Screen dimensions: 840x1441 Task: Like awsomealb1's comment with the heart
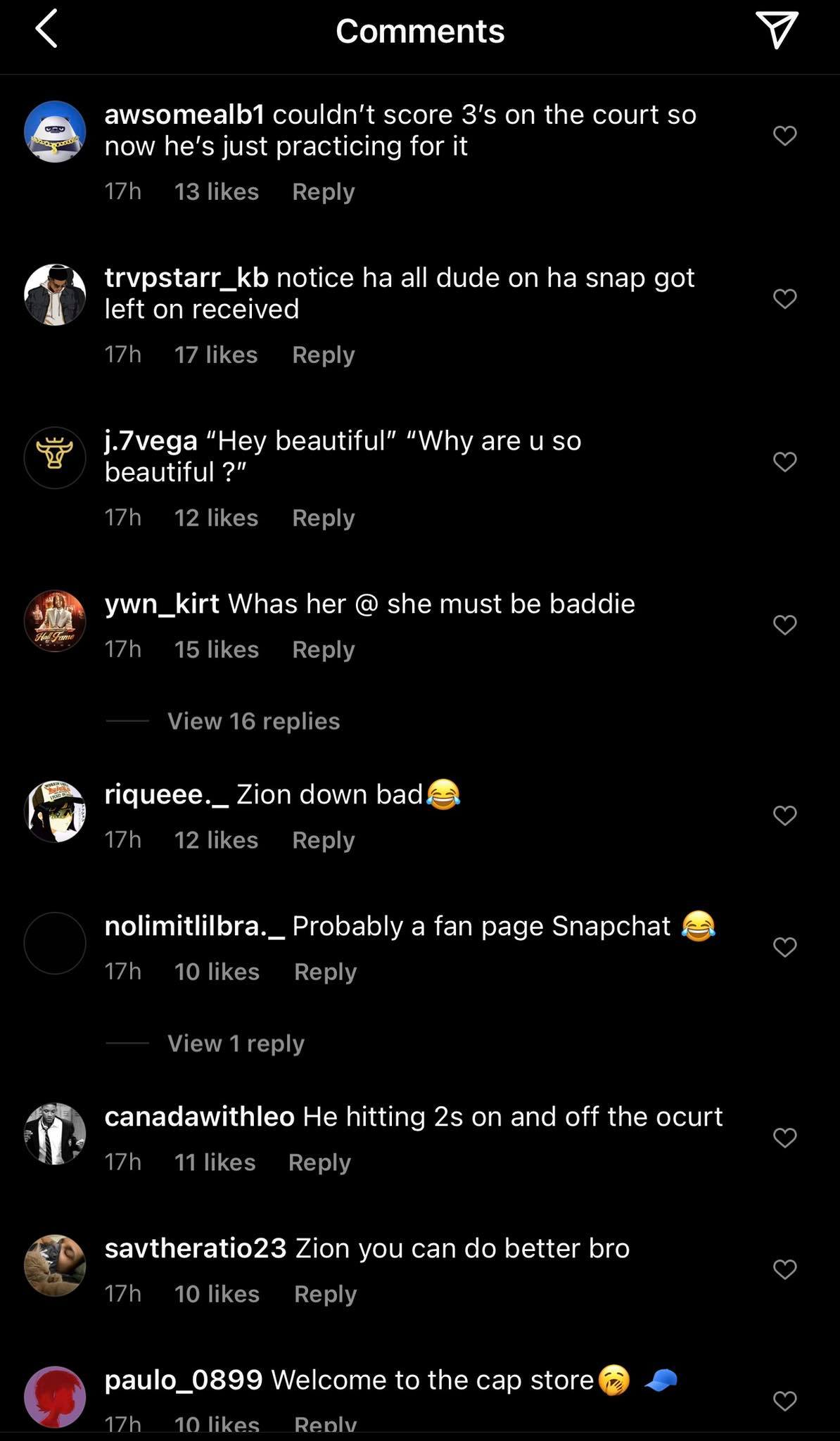pyautogui.click(x=784, y=135)
